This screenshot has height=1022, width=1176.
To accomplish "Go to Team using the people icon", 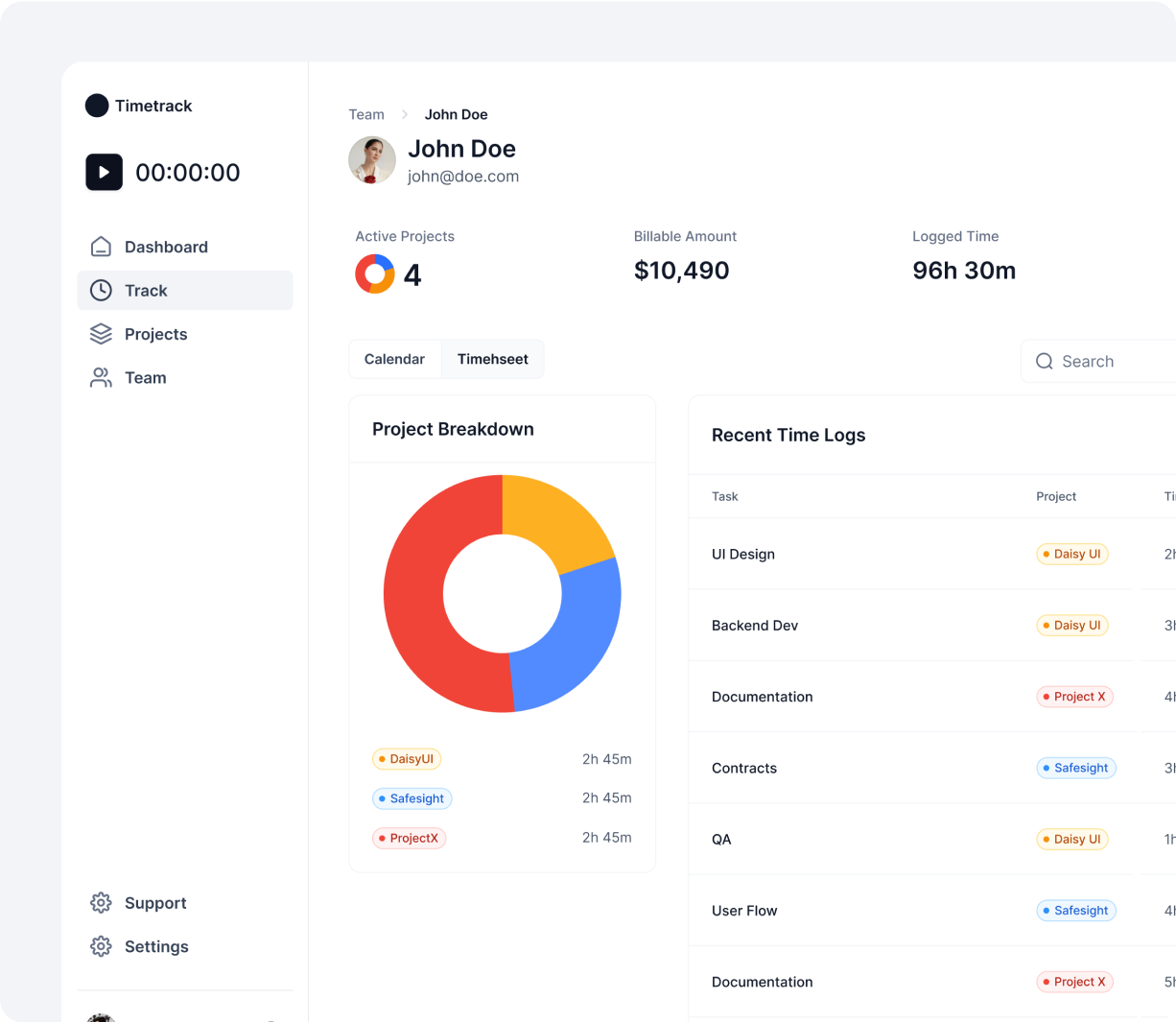I will coord(101,378).
